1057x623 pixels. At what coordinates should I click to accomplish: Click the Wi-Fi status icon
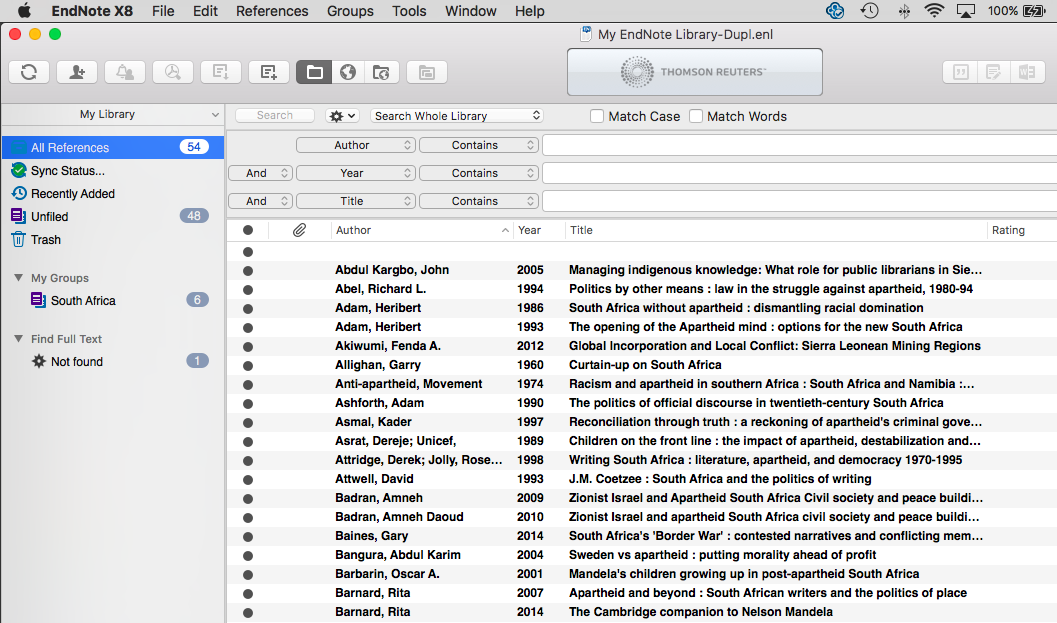click(x=934, y=11)
